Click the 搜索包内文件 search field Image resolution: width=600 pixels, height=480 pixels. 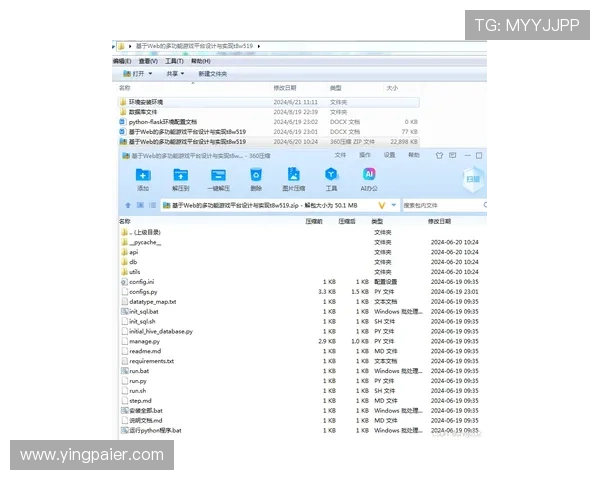tap(442, 206)
